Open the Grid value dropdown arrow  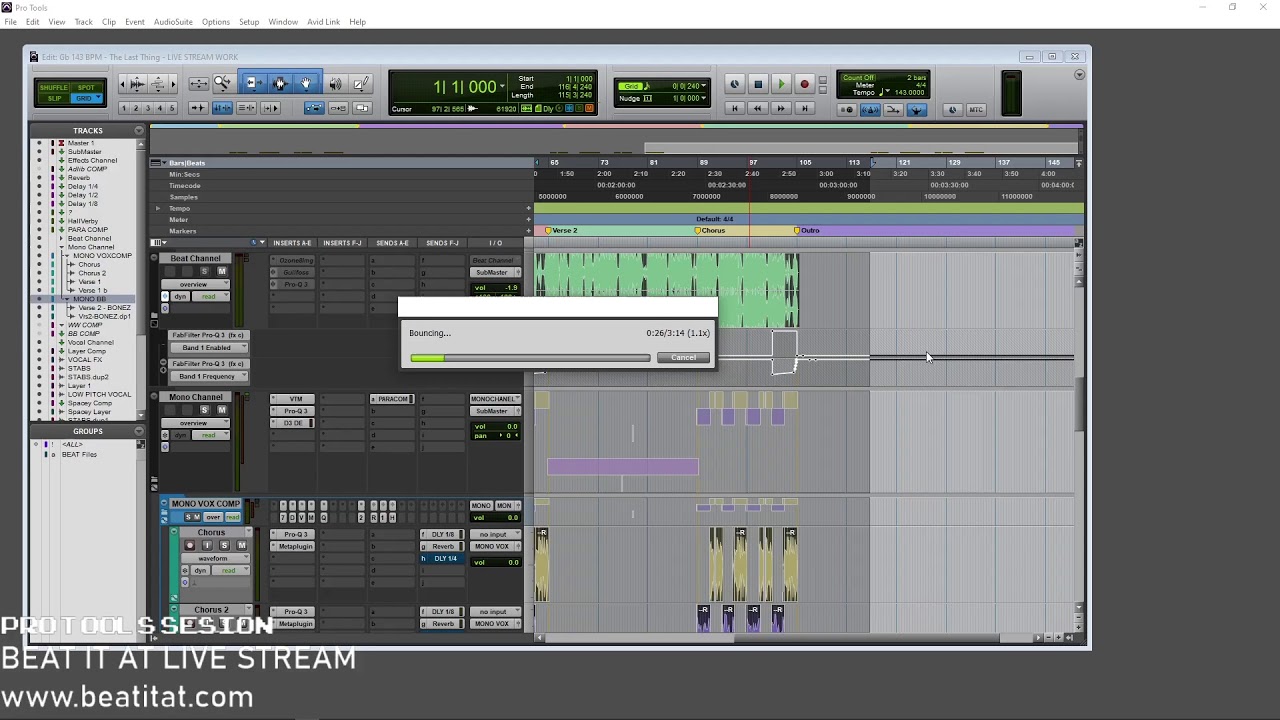point(704,85)
